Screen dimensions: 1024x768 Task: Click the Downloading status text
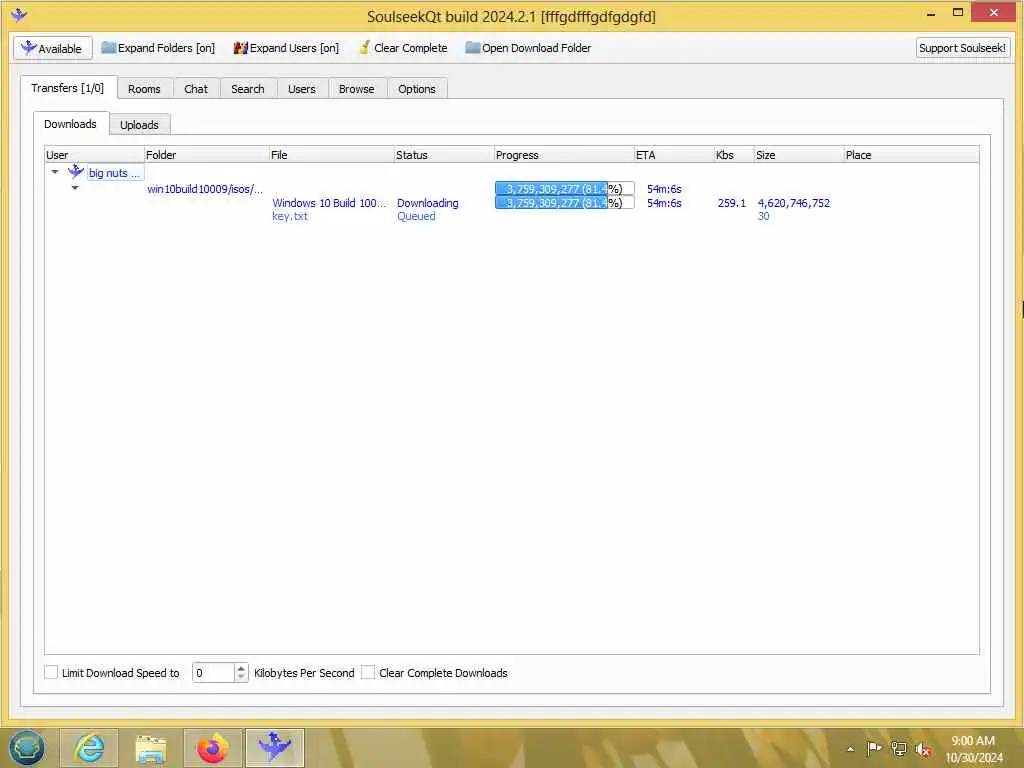point(428,203)
